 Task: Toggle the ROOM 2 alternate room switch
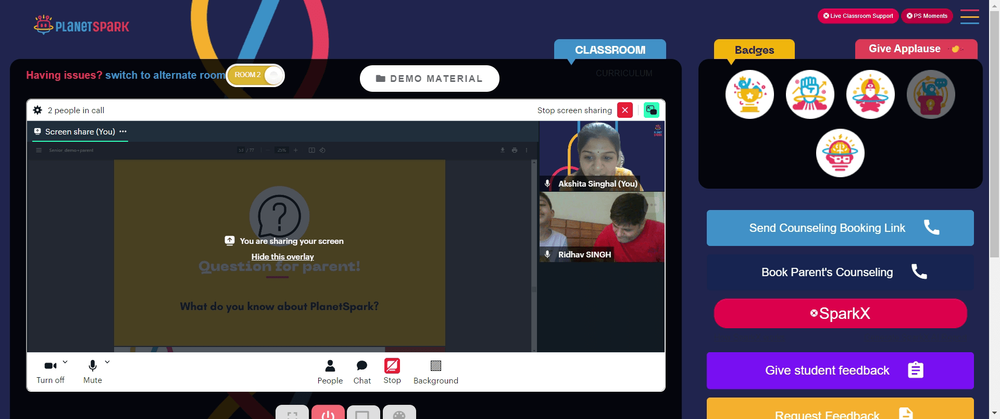coord(255,75)
